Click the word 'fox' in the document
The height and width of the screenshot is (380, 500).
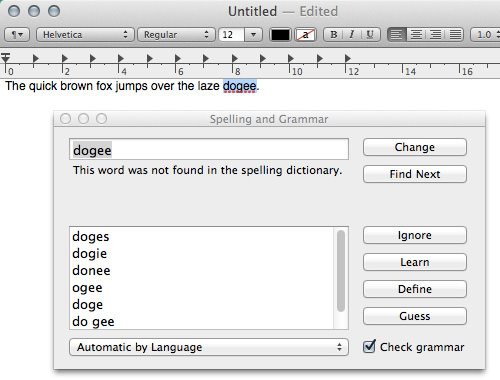pyautogui.click(x=104, y=86)
